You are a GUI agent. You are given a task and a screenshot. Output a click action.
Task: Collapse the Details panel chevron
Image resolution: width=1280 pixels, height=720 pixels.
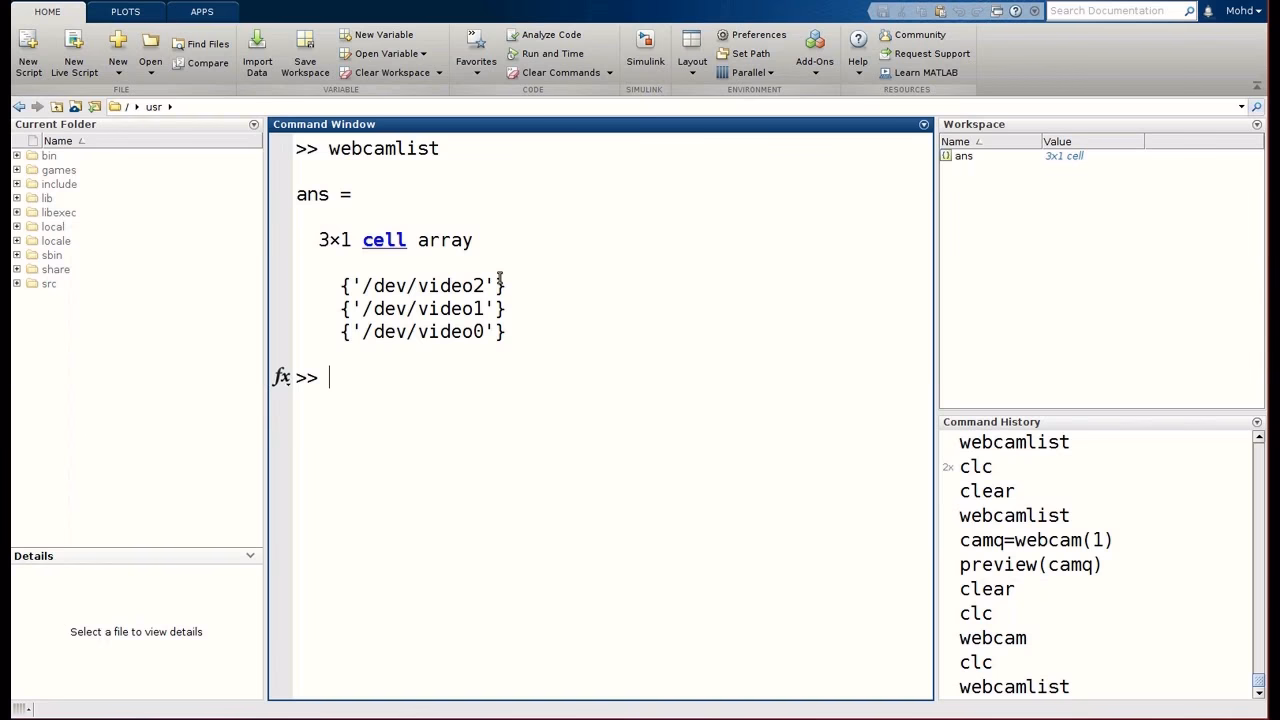point(250,556)
